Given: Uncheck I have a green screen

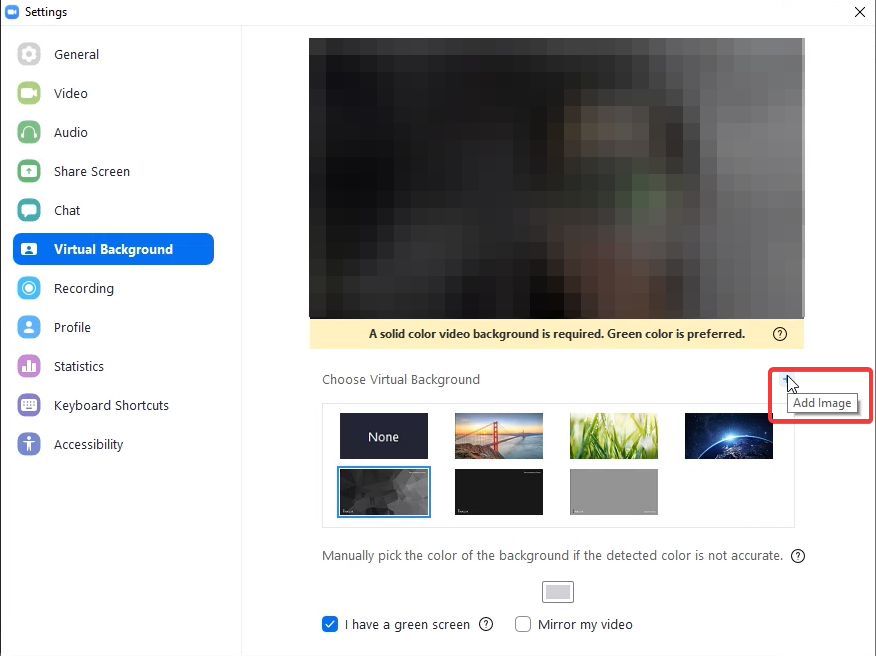Looking at the screenshot, I should pyautogui.click(x=330, y=624).
